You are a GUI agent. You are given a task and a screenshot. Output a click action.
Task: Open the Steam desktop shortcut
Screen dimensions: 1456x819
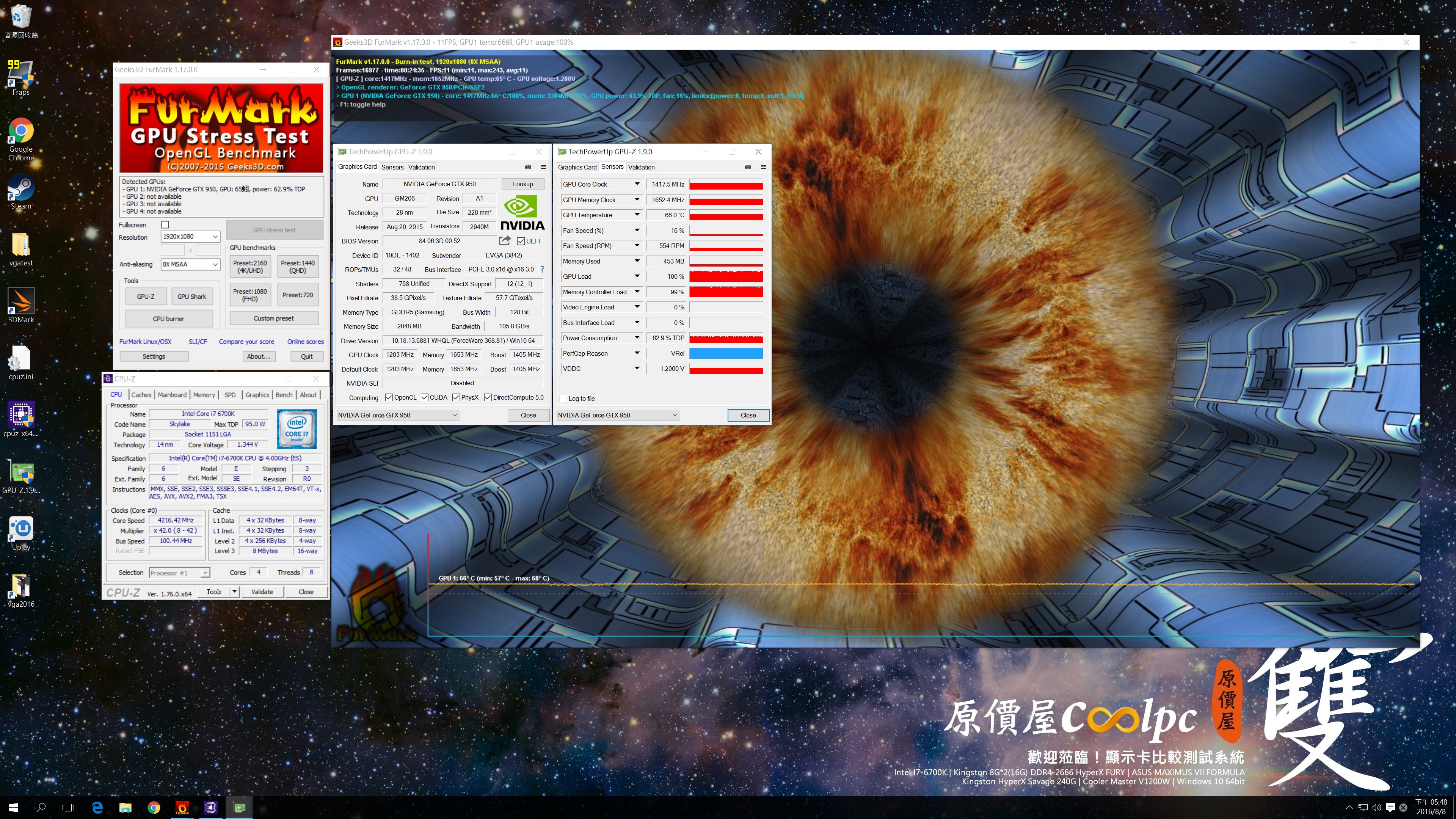(x=21, y=192)
